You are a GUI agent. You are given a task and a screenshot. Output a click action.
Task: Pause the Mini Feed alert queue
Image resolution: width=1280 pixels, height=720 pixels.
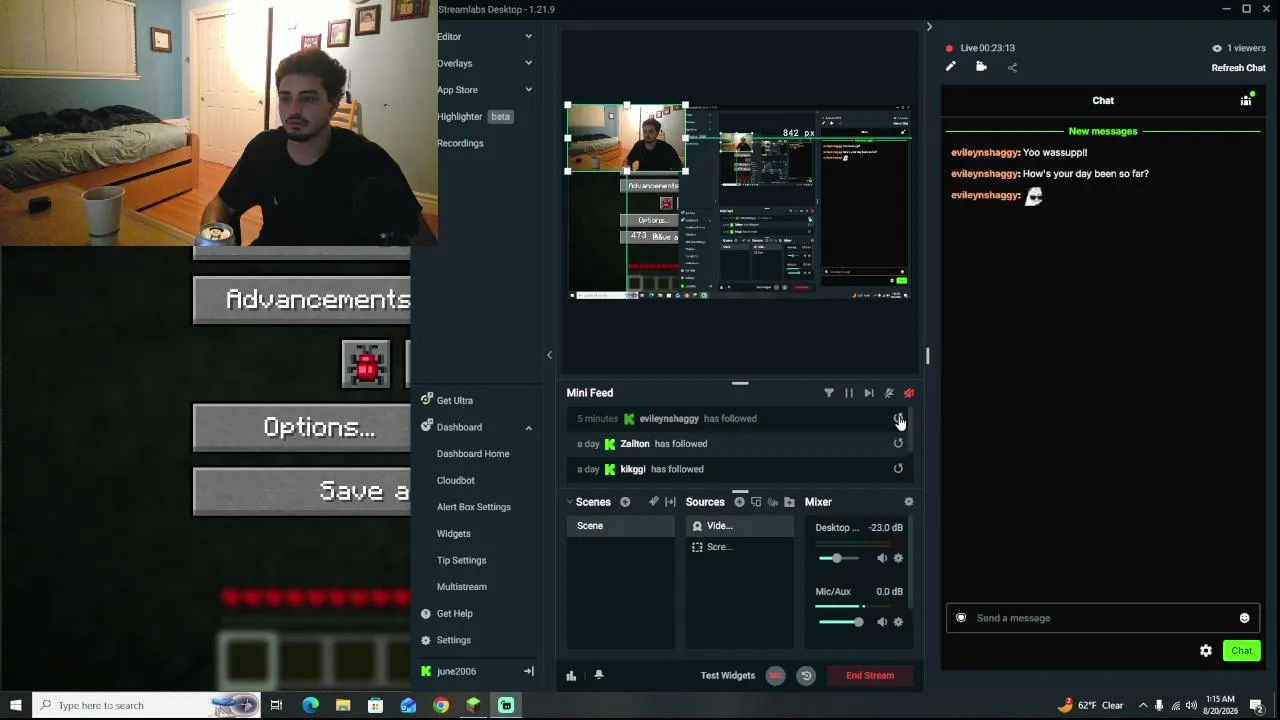(x=849, y=393)
